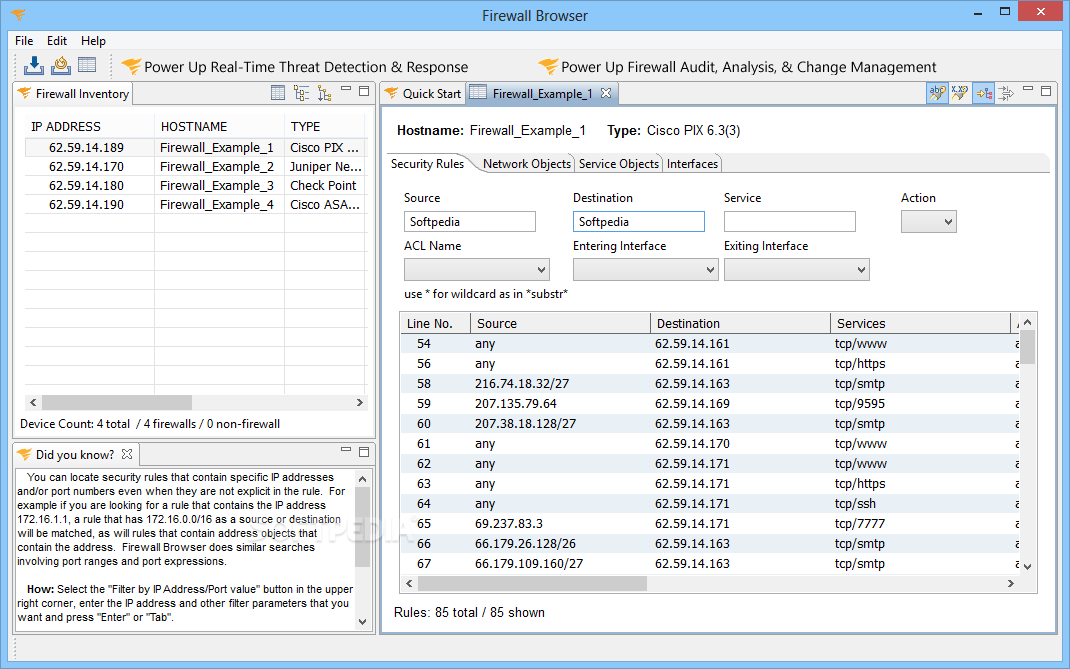
Task: Click the table view icon in main toolbar
Action: pyautogui.click(x=87, y=66)
